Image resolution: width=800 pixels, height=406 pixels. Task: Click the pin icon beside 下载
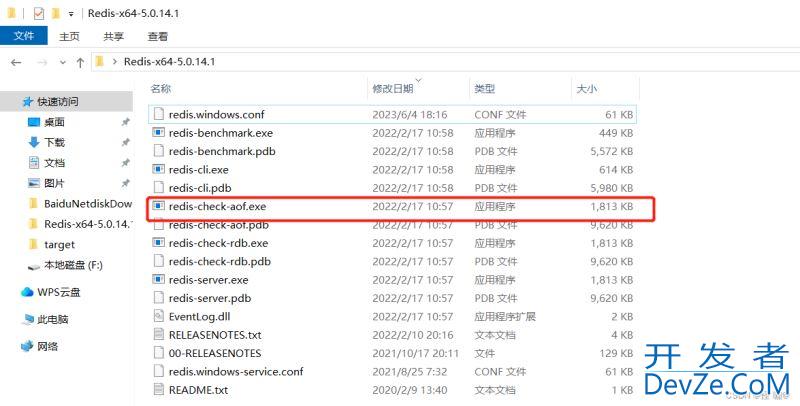point(125,142)
